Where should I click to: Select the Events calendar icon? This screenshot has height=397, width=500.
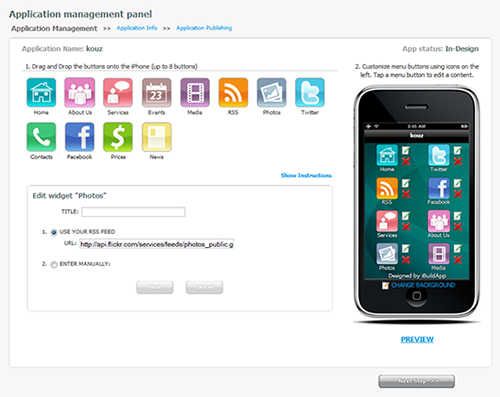tap(156, 92)
